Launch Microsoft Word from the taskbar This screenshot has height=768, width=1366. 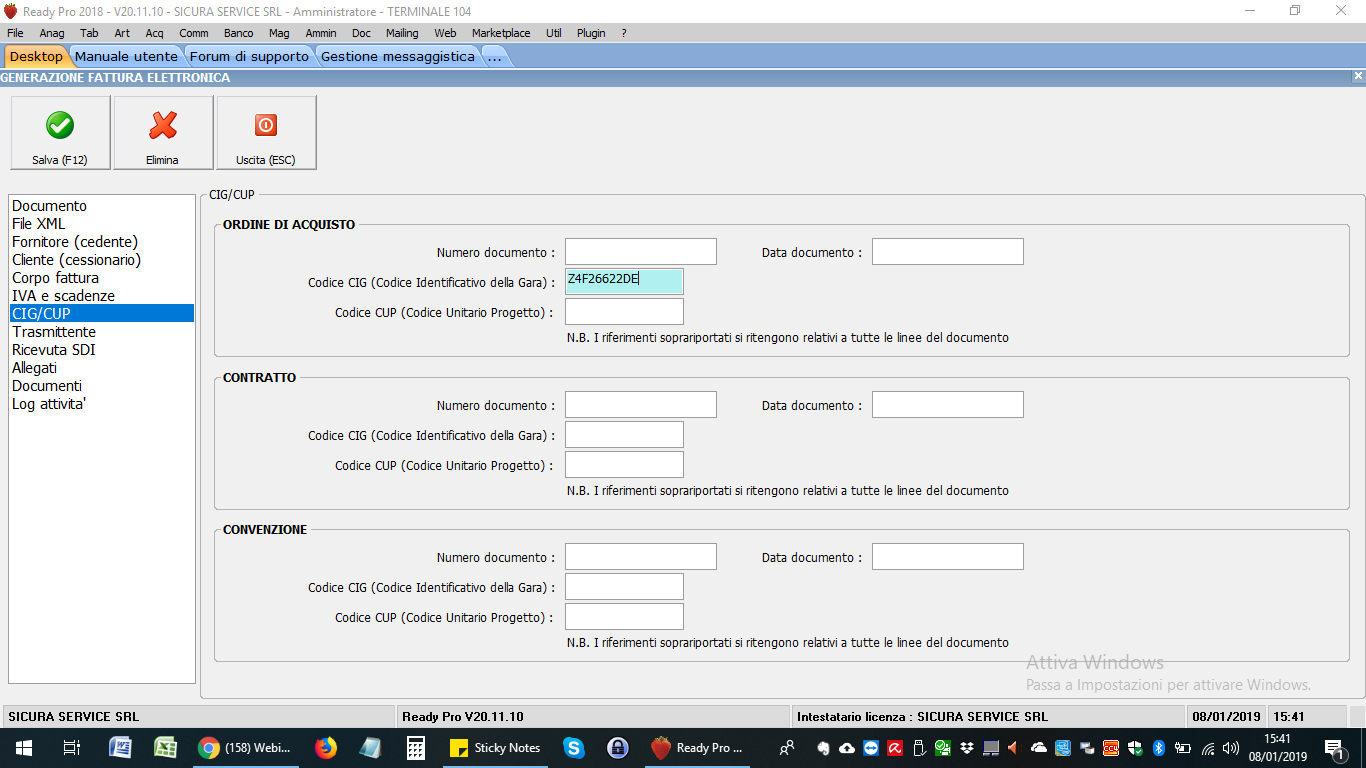[x=120, y=748]
